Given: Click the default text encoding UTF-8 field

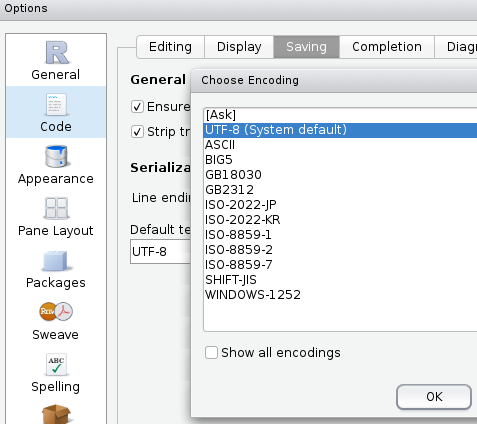Looking at the screenshot, I should tap(160, 252).
